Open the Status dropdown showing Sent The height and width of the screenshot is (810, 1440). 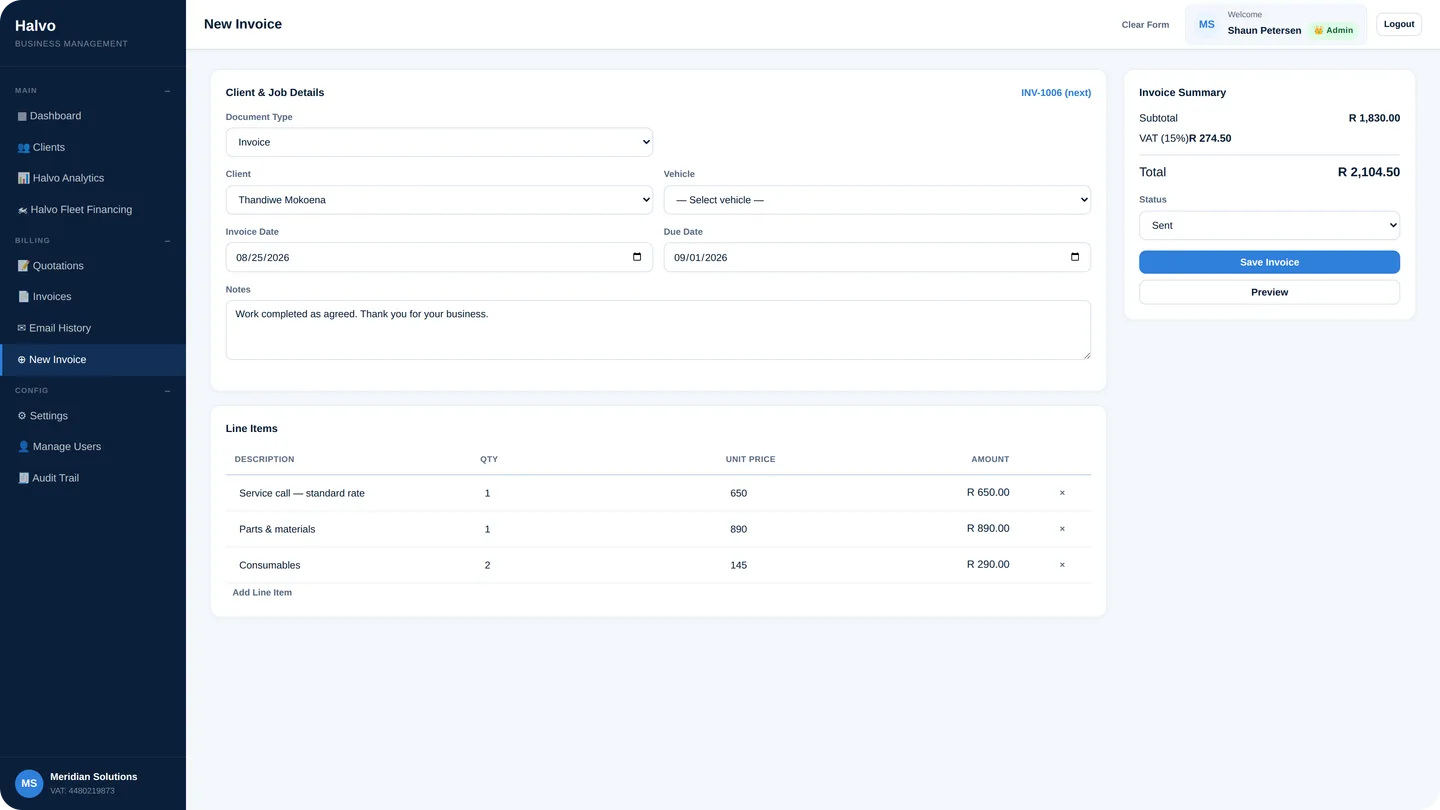point(1269,225)
